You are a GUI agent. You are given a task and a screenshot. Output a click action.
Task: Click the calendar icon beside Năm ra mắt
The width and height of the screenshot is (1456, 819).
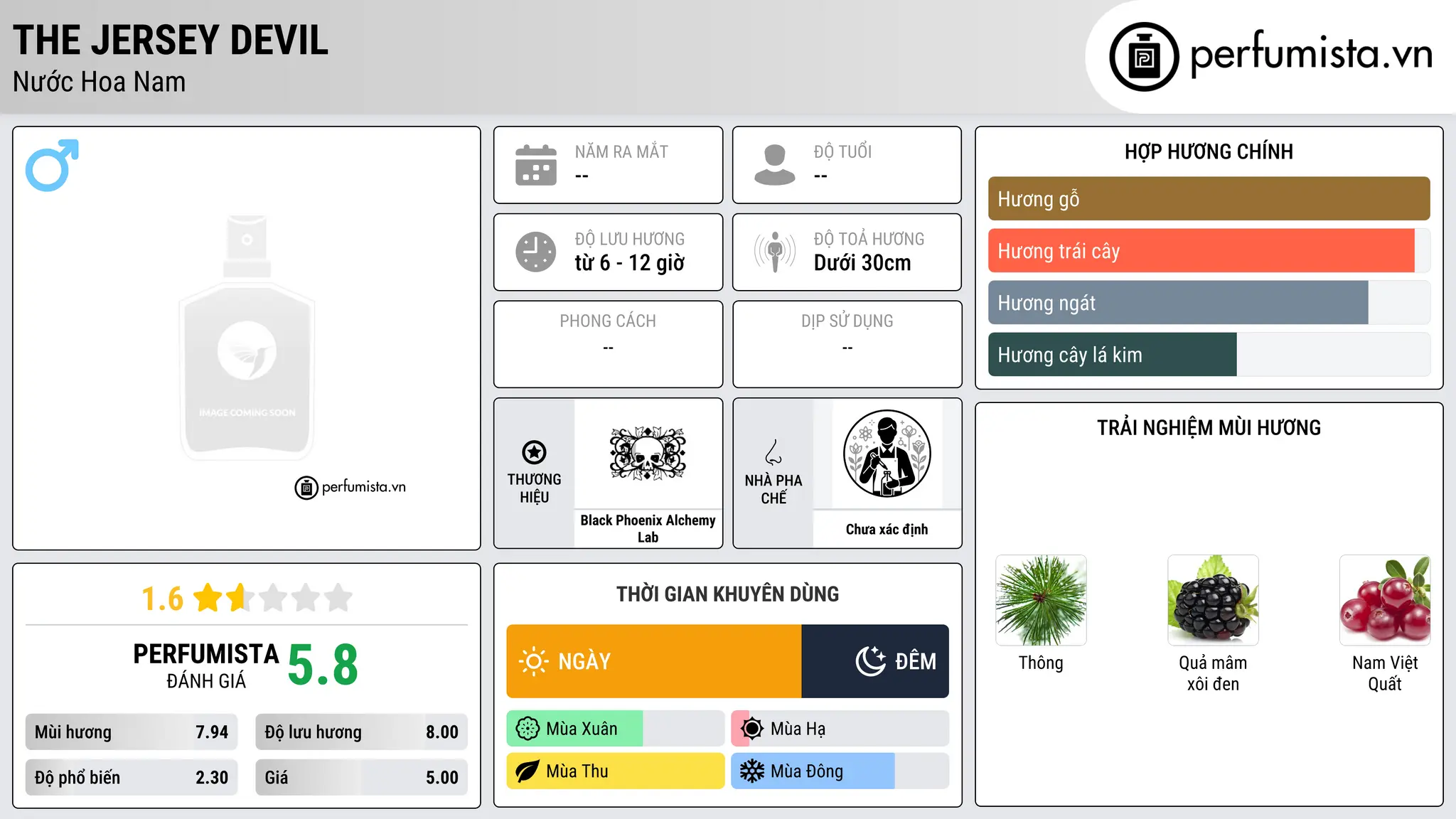tap(536, 165)
